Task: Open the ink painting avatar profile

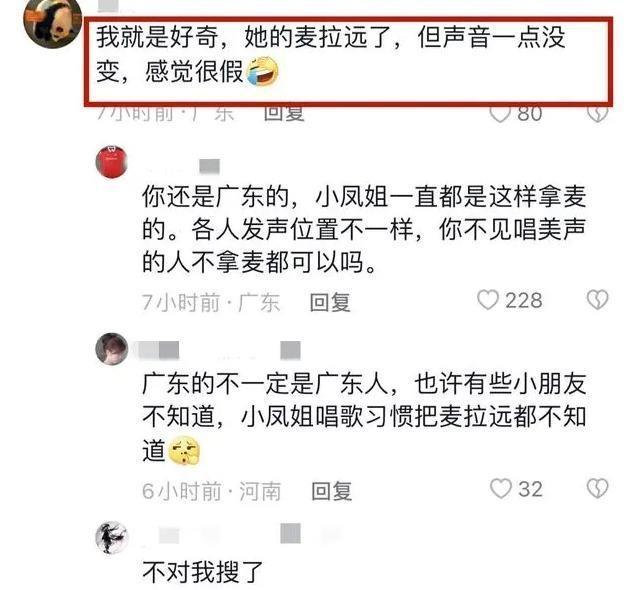Action: click(x=111, y=537)
